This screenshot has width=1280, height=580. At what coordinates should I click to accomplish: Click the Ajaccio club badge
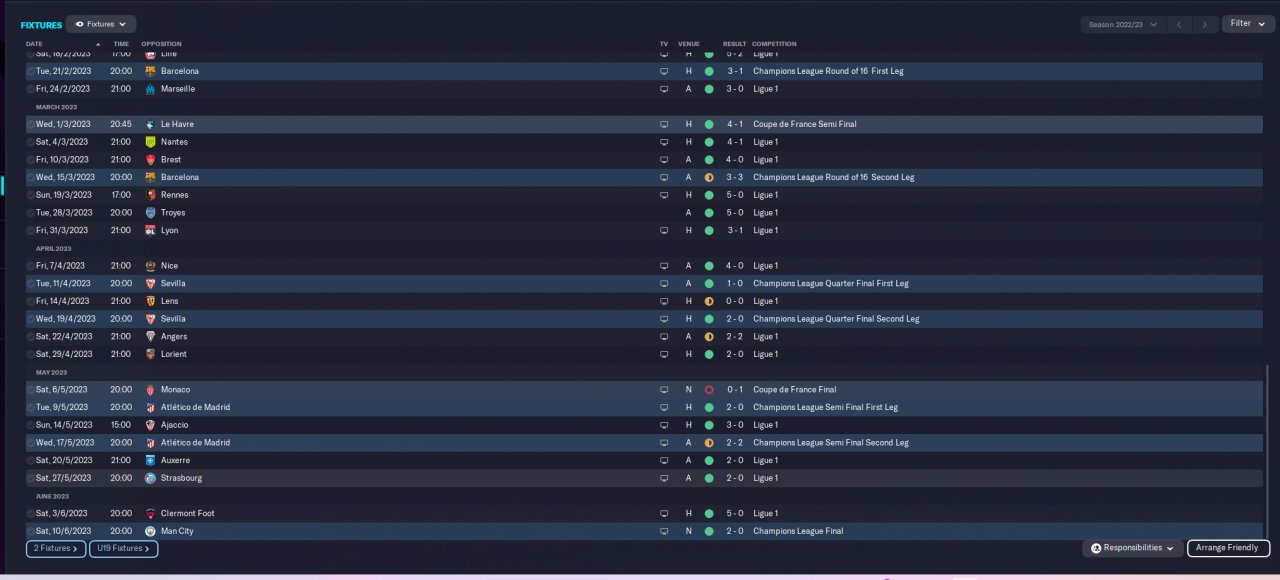151,425
